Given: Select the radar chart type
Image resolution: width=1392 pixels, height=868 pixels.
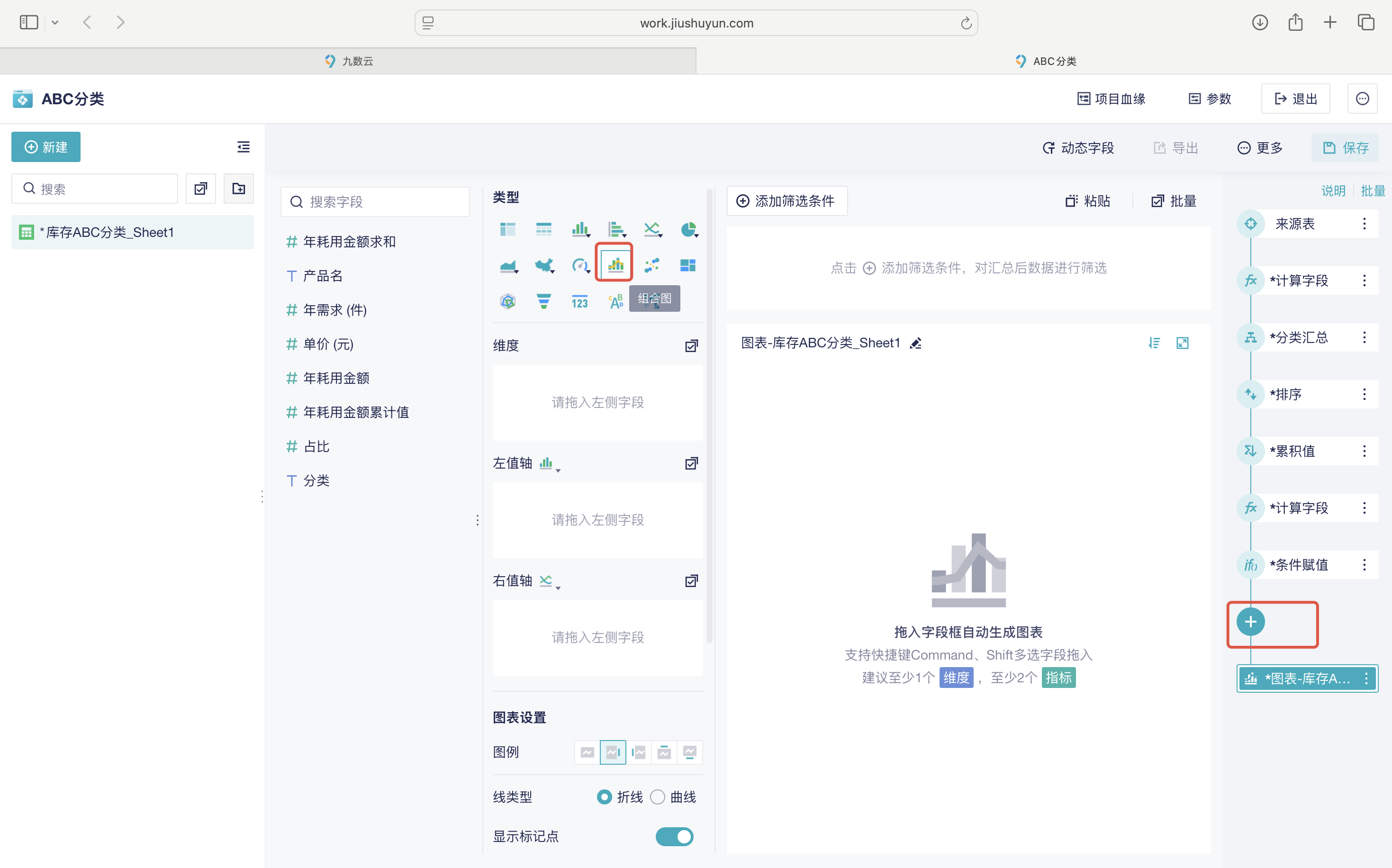Looking at the screenshot, I should pos(507,301).
